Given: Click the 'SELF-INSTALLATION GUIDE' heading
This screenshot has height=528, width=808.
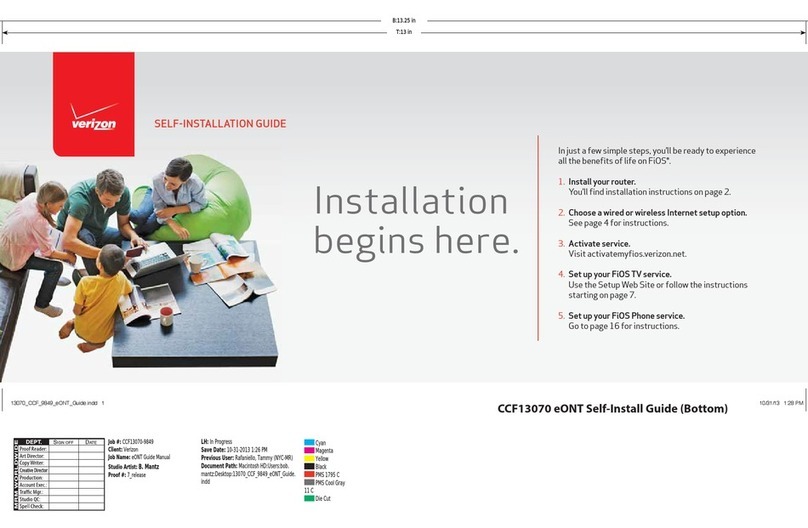Looking at the screenshot, I should tap(220, 124).
